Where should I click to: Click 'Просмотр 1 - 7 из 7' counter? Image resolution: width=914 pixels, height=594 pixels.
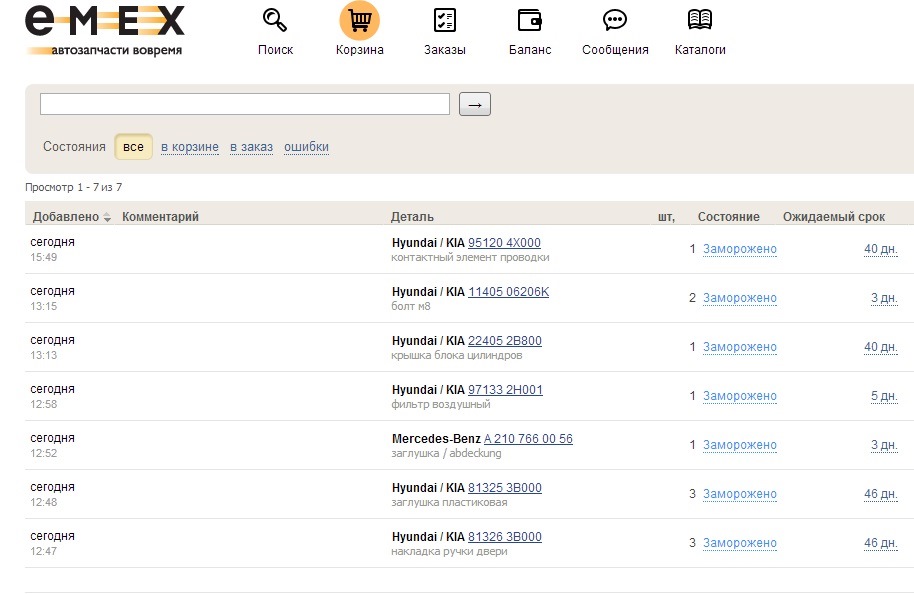pyautogui.click(x=73, y=187)
